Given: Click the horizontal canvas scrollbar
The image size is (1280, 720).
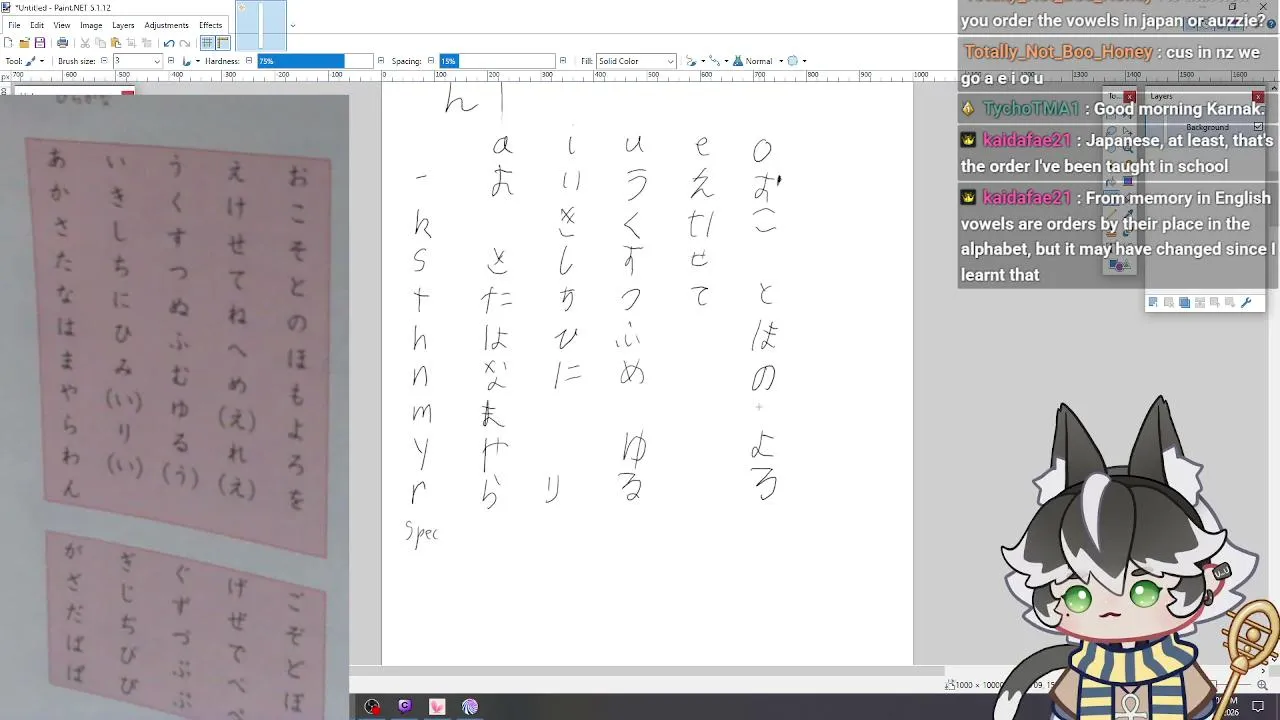Looking at the screenshot, I should (647, 671).
